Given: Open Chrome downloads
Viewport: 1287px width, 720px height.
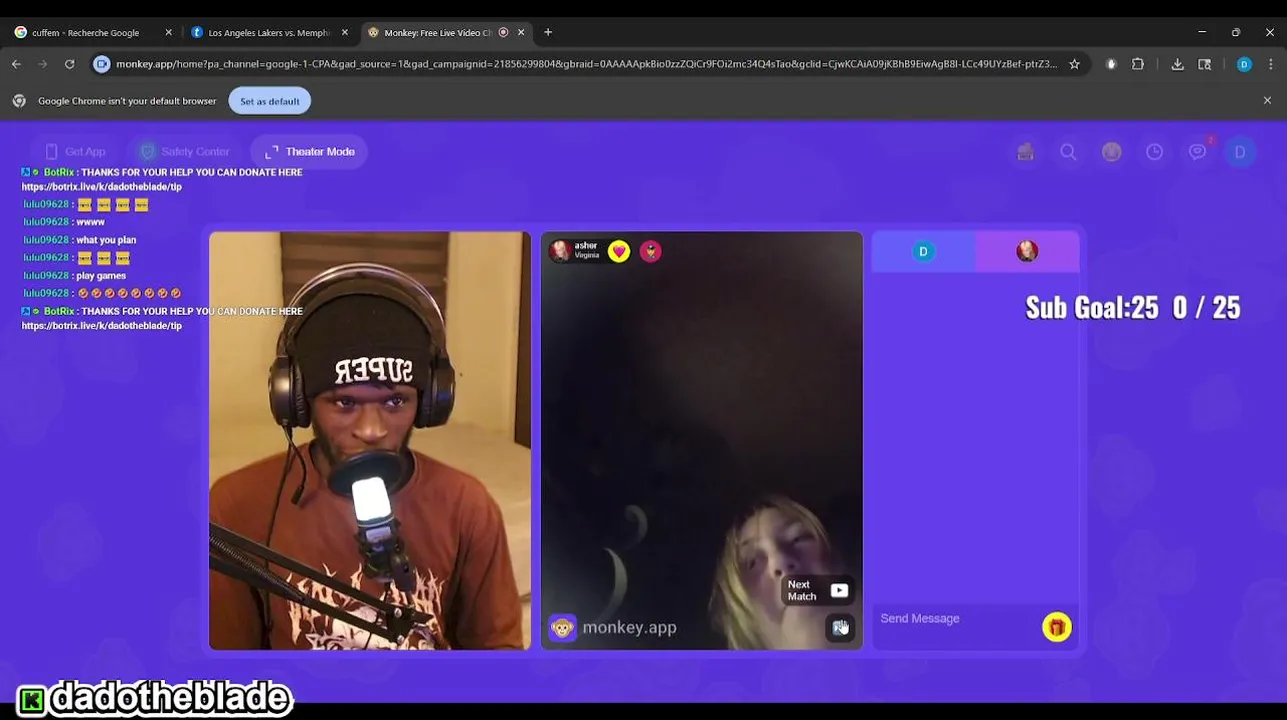Looking at the screenshot, I should tap(1178, 64).
